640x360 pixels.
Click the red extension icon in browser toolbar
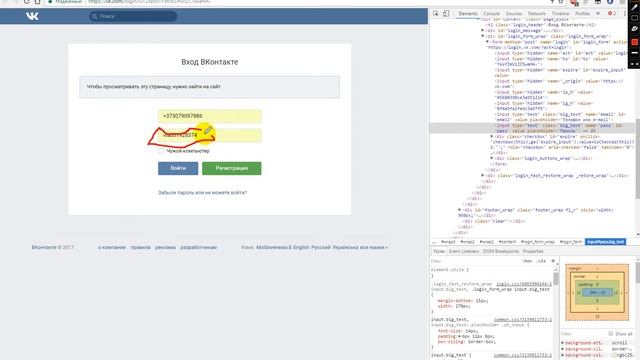[574, 2]
